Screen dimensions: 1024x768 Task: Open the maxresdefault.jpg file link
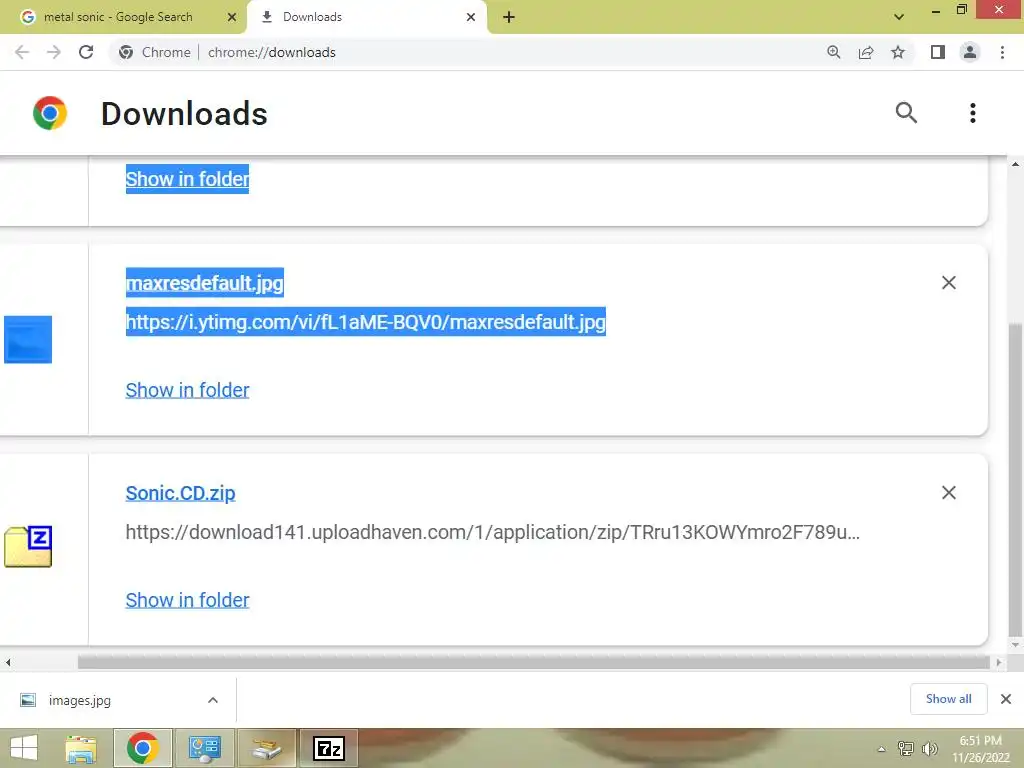204,283
